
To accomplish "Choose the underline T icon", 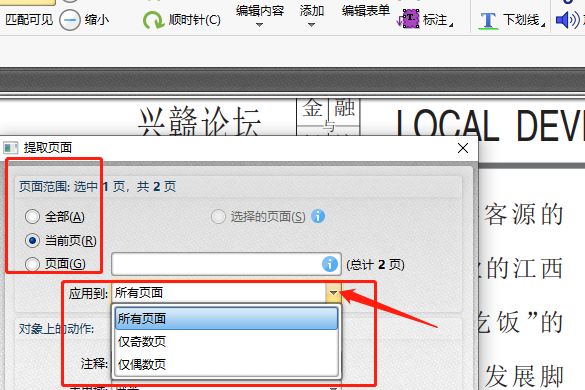I will [488, 21].
